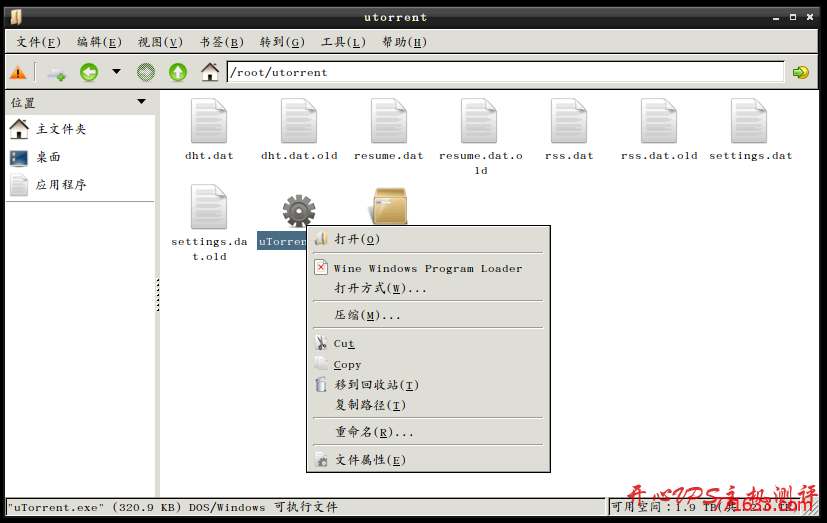The height and width of the screenshot is (523, 827).
Task: Click the status bar uTorrent.exe info text
Action: (172, 507)
